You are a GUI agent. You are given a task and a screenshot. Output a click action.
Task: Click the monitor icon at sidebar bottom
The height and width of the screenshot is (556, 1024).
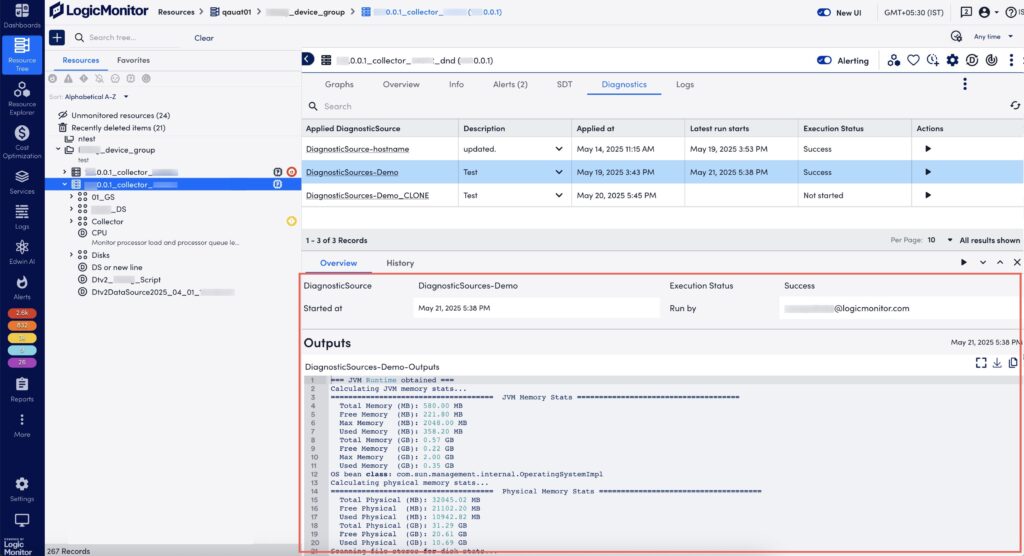pos(22,520)
